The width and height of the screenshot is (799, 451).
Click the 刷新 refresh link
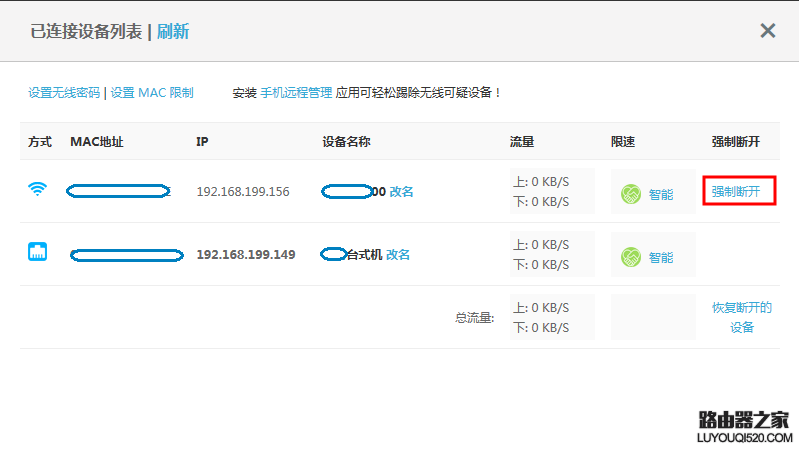[x=173, y=32]
